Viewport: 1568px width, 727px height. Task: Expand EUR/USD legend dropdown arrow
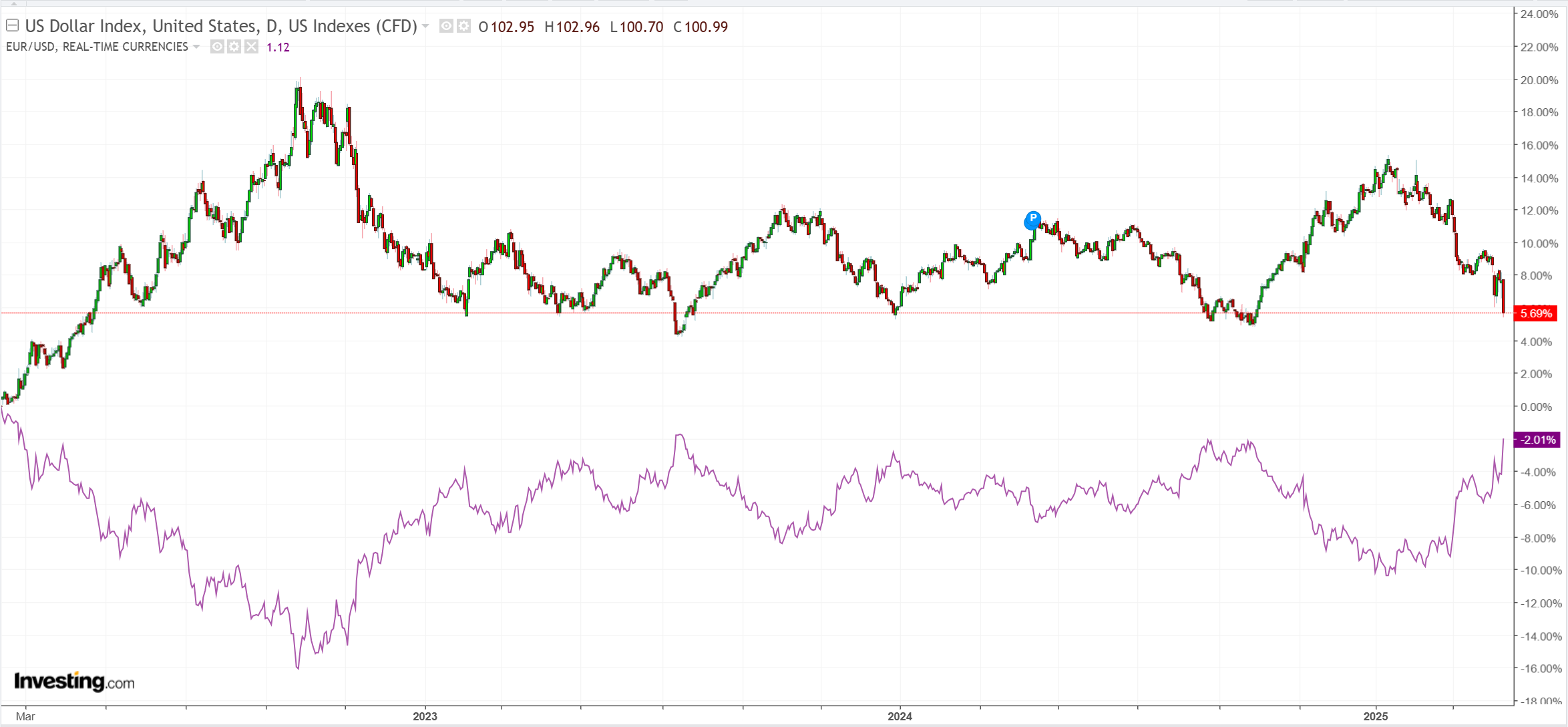point(196,47)
